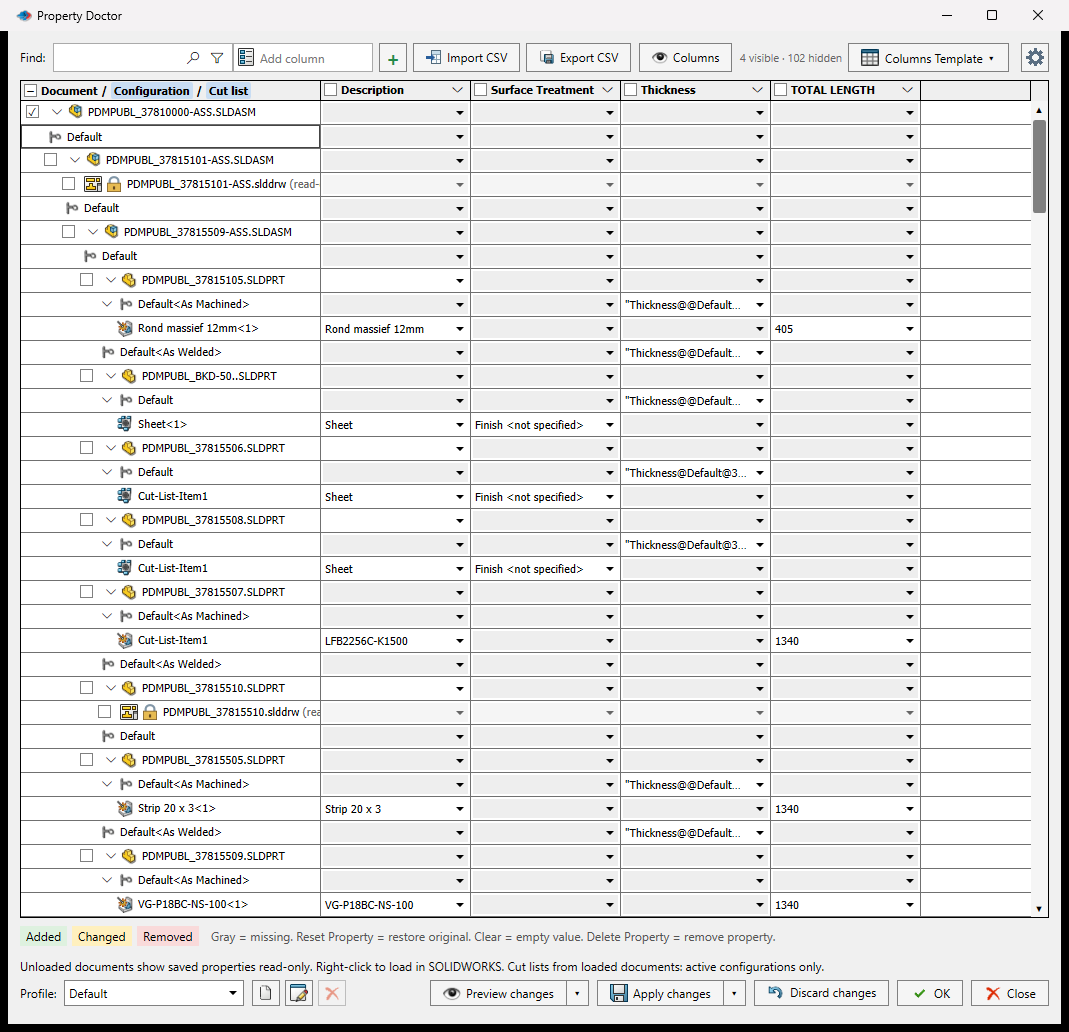Viewport: 1069px width, 1032px height.
Task: Collapse the PDMPUBL_37810000-ASS.SLDASM tree node
Action: pos(57,112)
